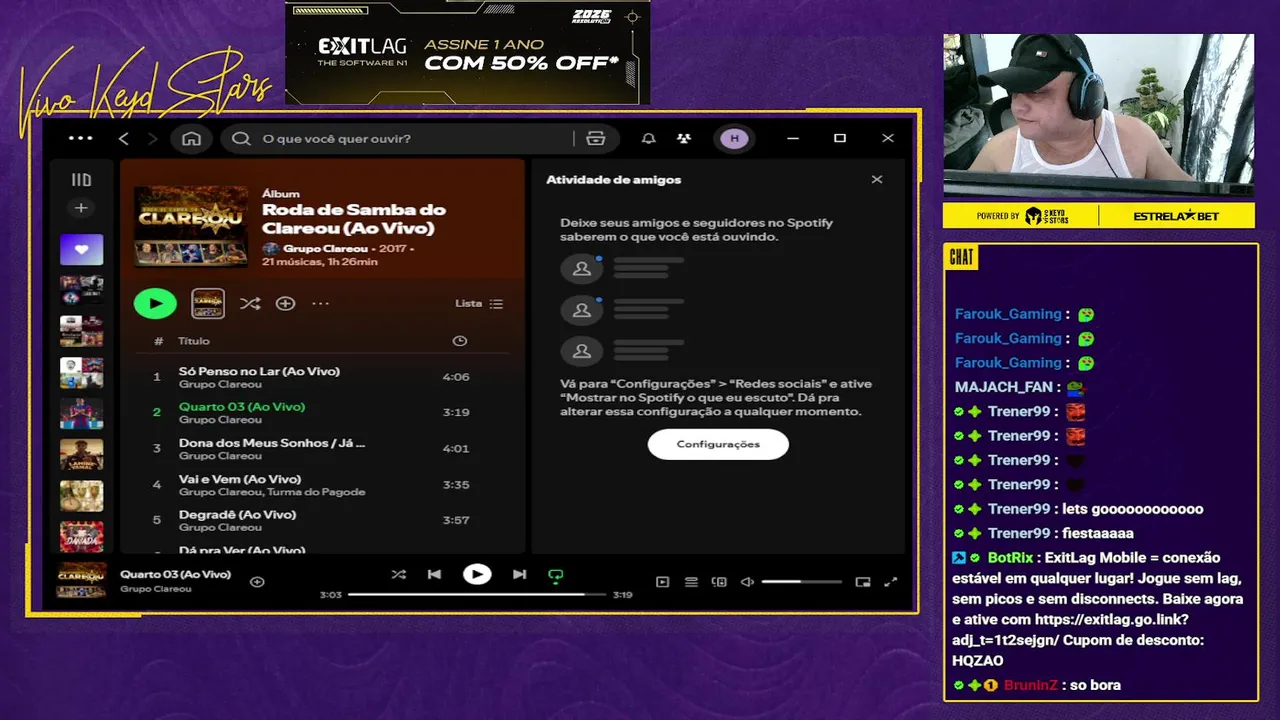This screenshot has height=720, width=1280.
Task: Go forward with the right arrow
Action: 152,139
